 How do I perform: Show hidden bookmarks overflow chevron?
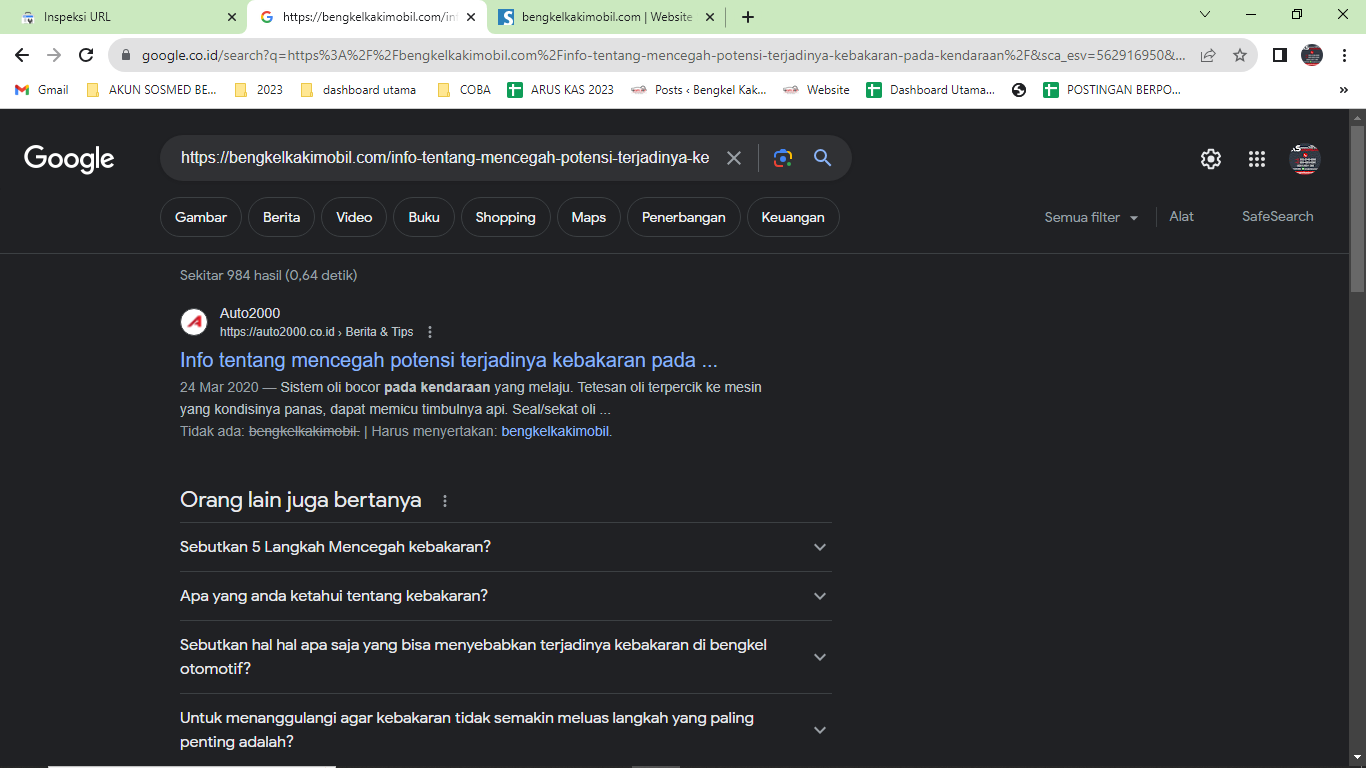pyautogui.click(x=1343, y=90)
